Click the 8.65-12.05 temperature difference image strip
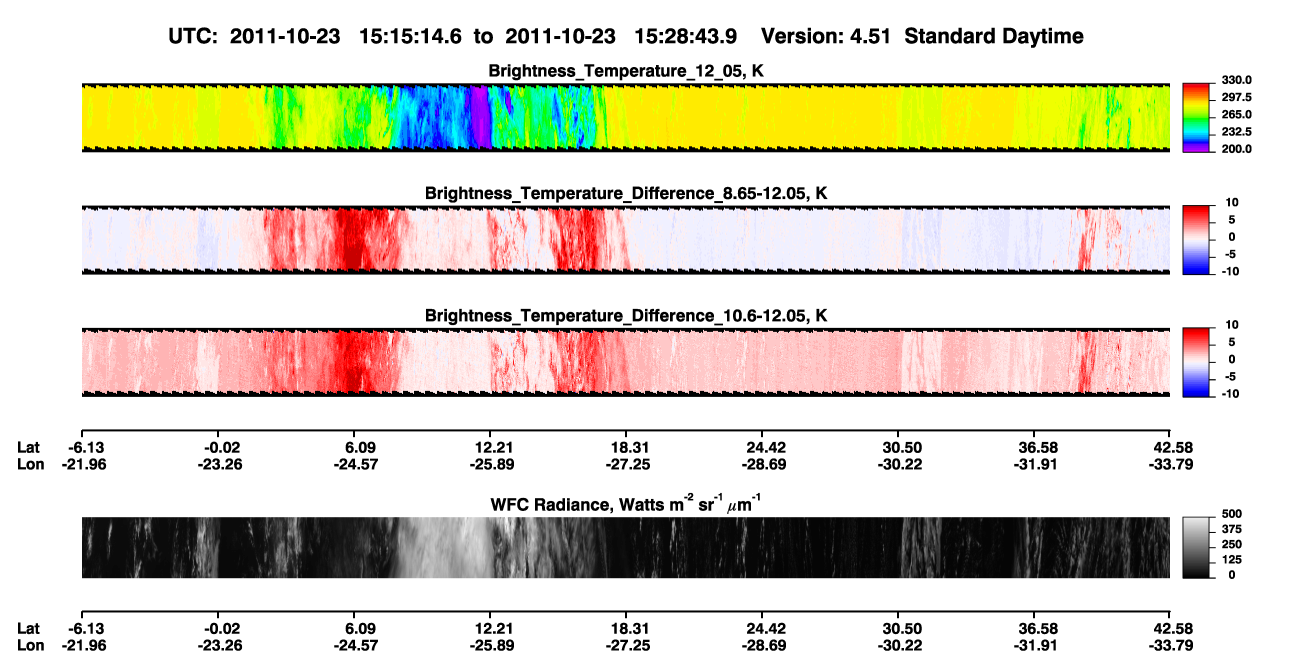This screenshot has width=1300, height=667. (x=625, y=239)
